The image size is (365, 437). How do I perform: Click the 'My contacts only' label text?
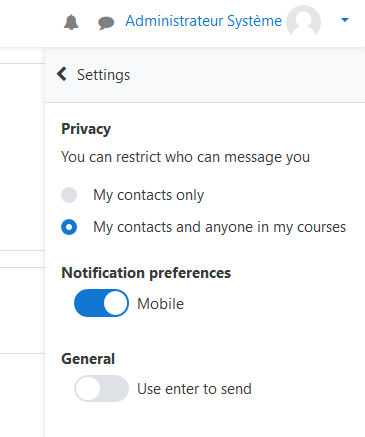(148, 195)
